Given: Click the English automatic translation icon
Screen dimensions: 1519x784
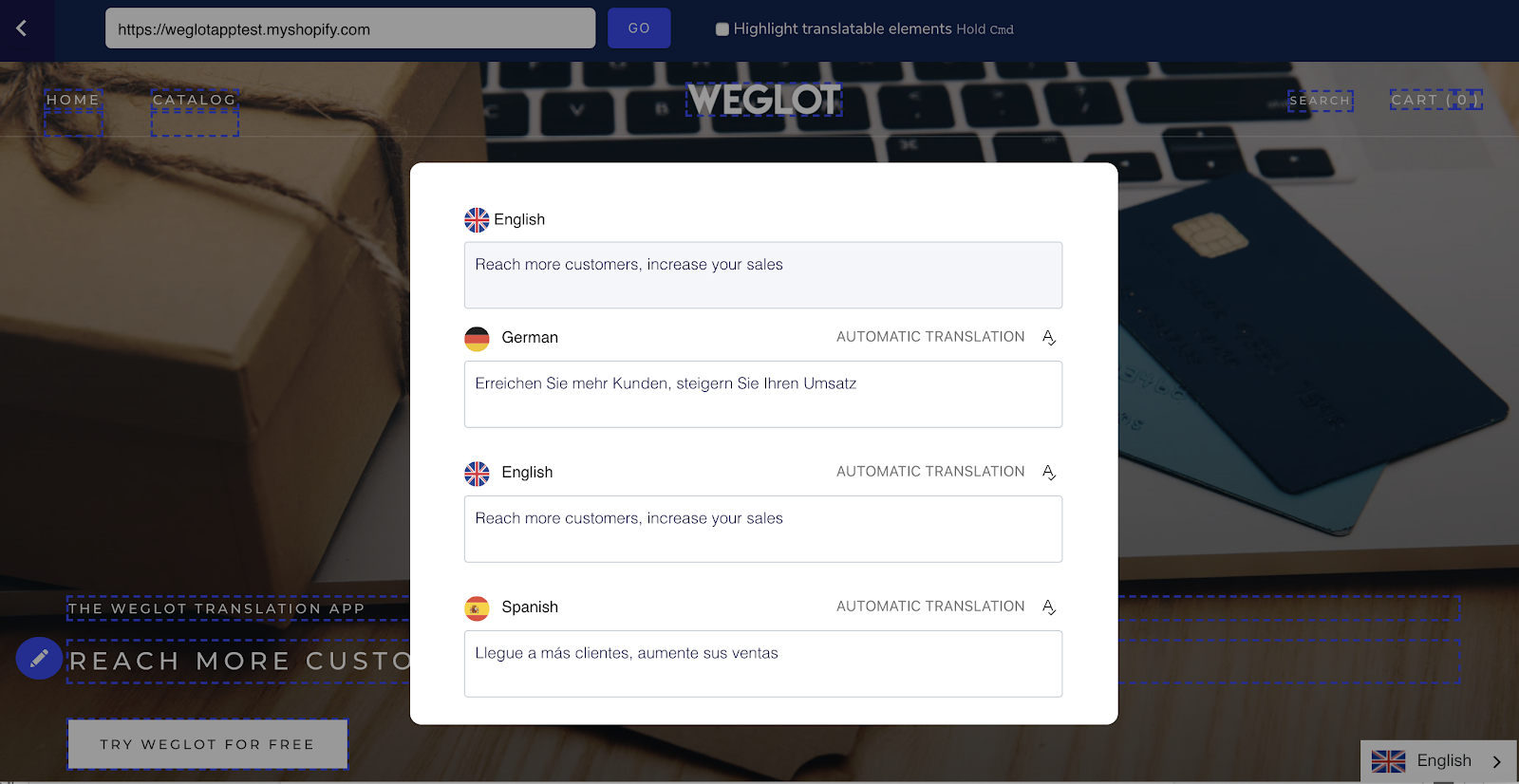Looking at the screenshot, I should point(1048,473).
